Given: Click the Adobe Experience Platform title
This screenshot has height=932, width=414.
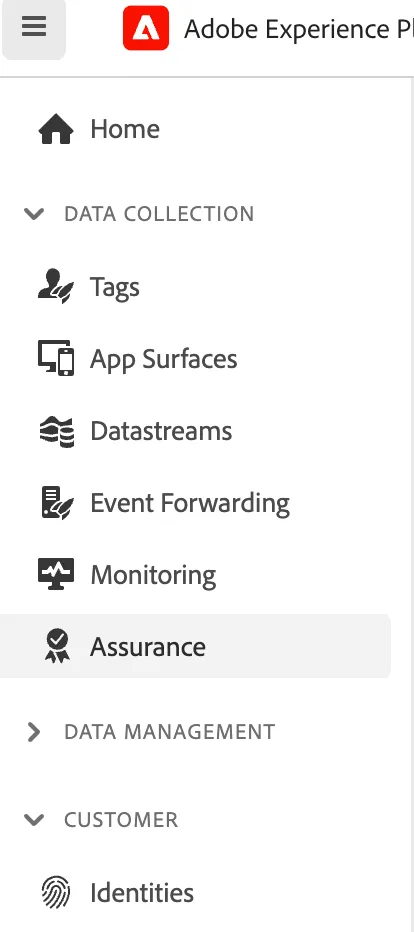Looking at the screenshot, I should click(x=299, y=29).
